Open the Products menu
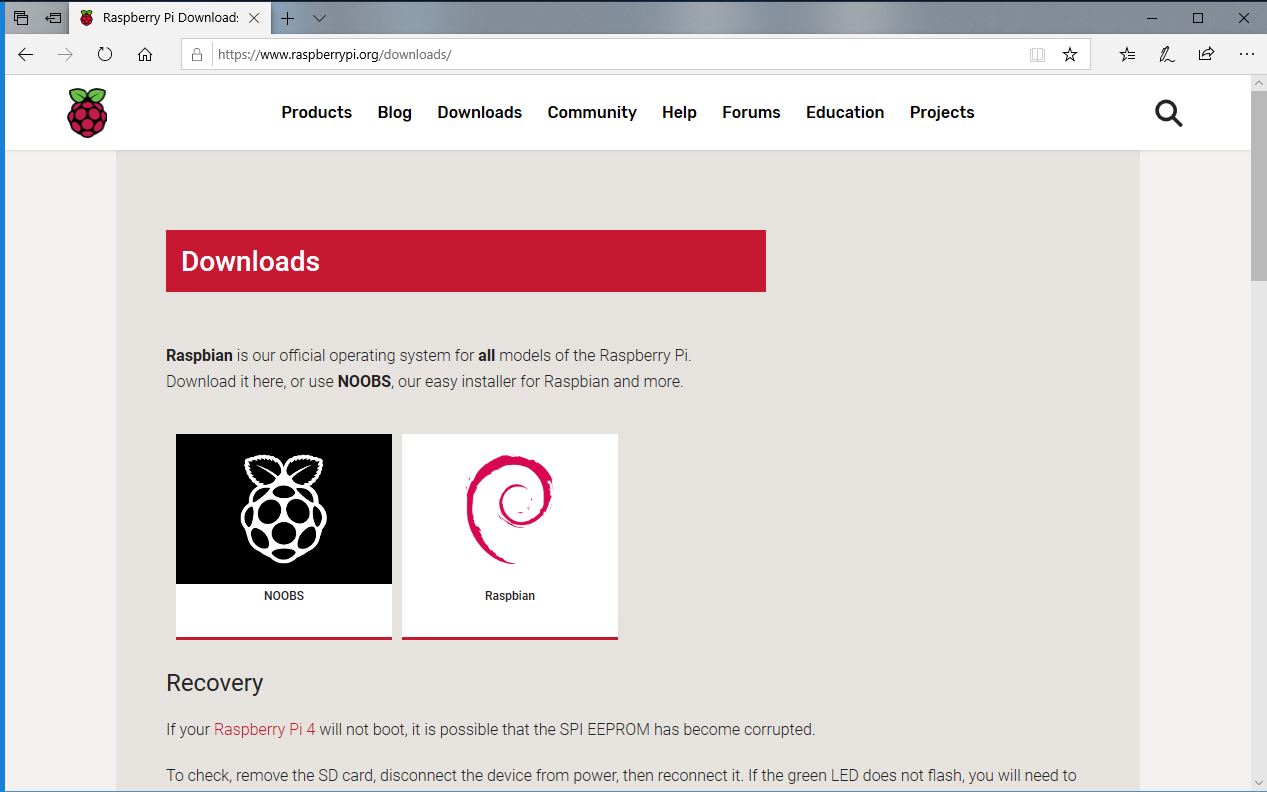The width and height of the screenshot is (1267, 792). [x=316, y=113]
